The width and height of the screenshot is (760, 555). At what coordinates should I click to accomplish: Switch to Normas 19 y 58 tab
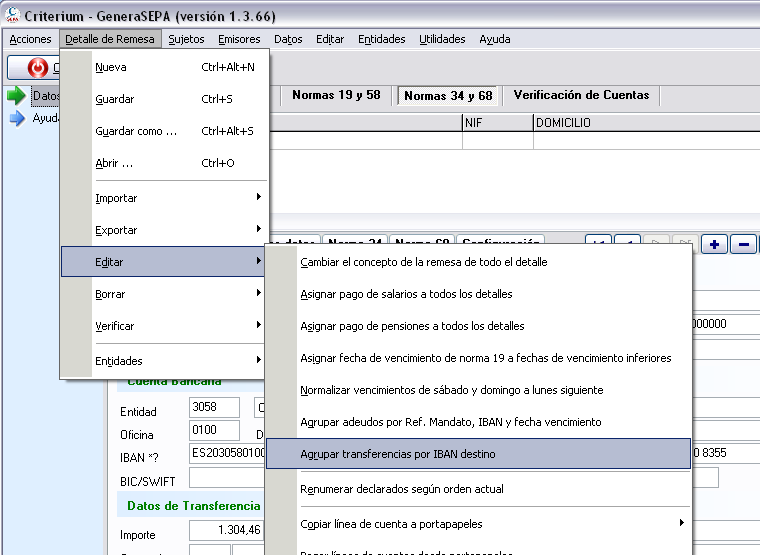(336, 95)
